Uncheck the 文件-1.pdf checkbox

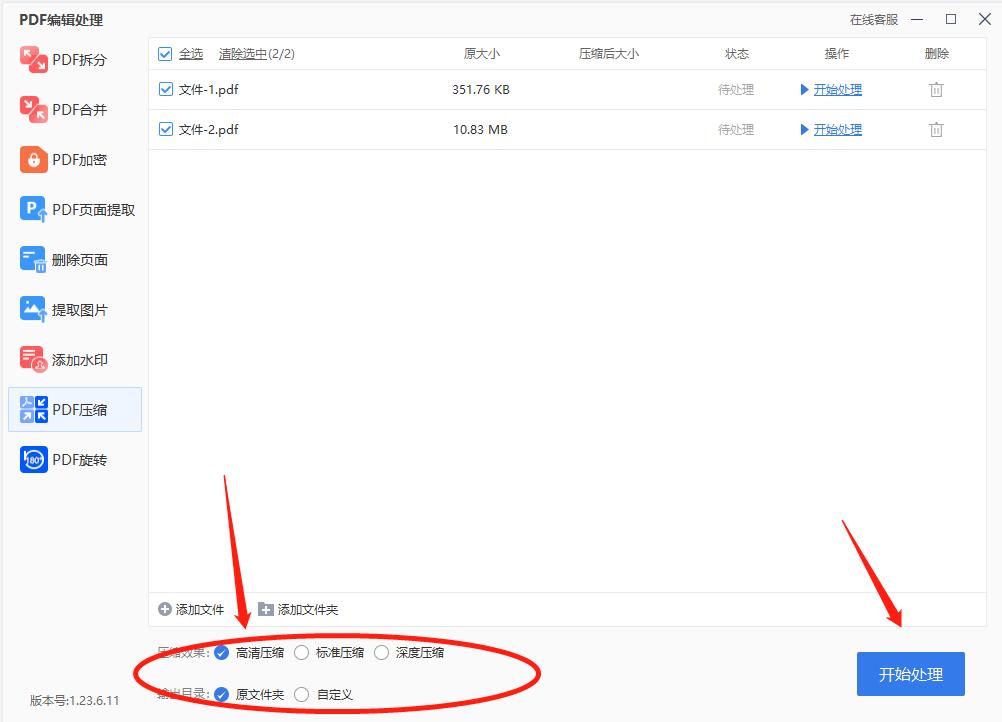coord(166,89)
